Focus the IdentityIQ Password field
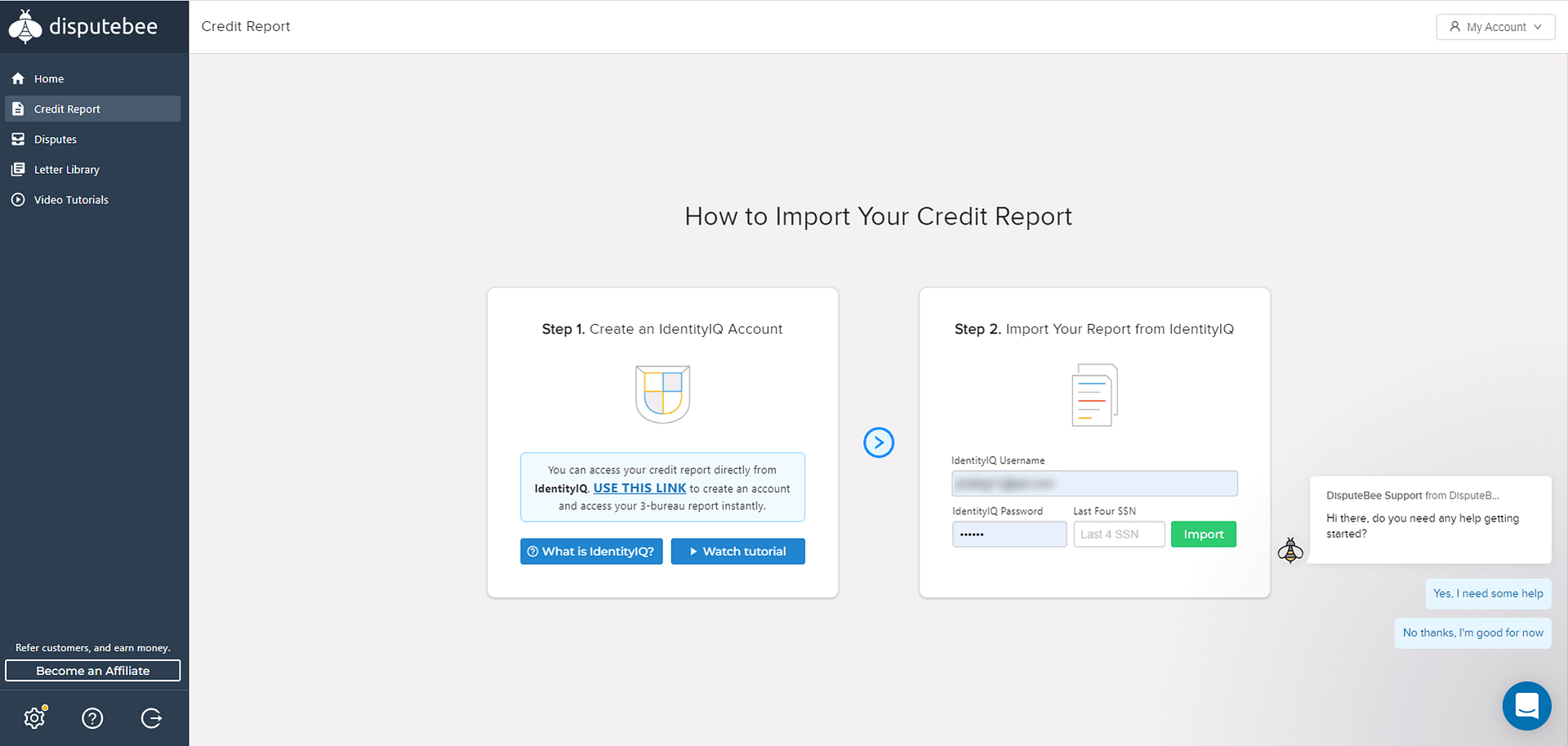Screen dimensions: 1568x746 point(1009,535)
